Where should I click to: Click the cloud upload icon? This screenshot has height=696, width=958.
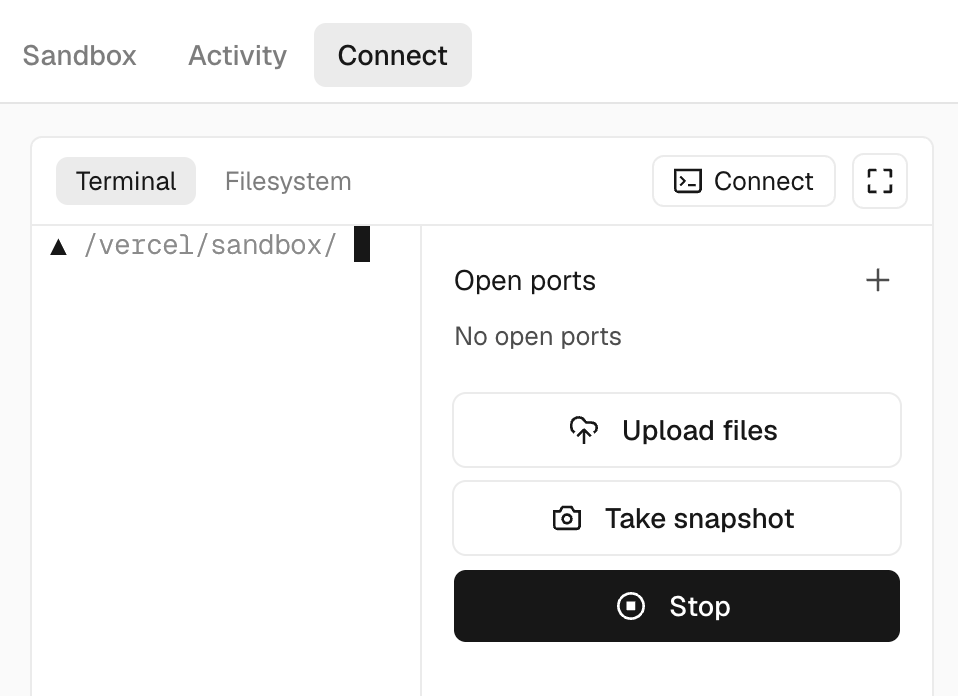pos(583,430)
